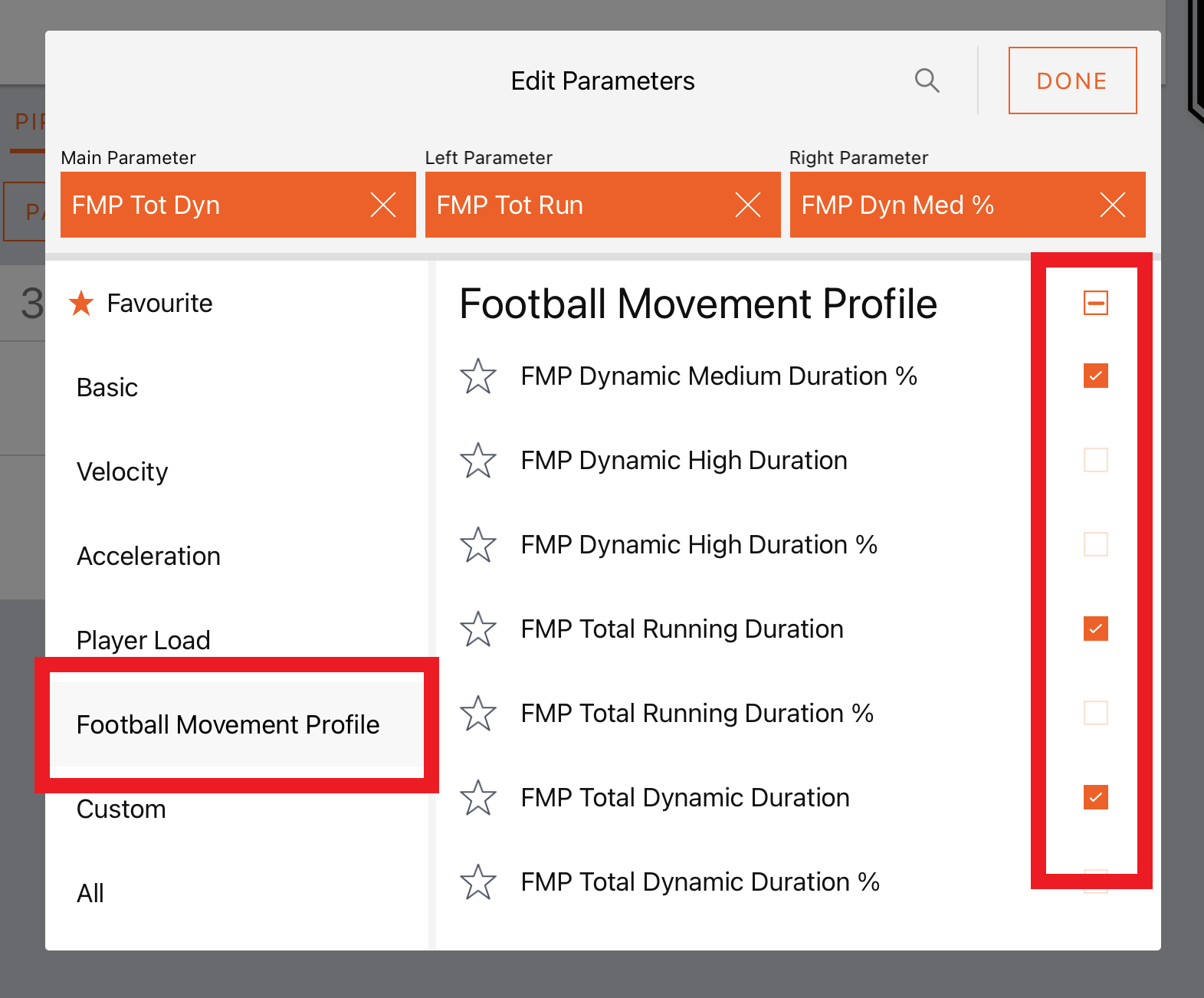Remove FMP Tot Dyn main parameter
Screen dimensions: 1204x998
point(383,205)
